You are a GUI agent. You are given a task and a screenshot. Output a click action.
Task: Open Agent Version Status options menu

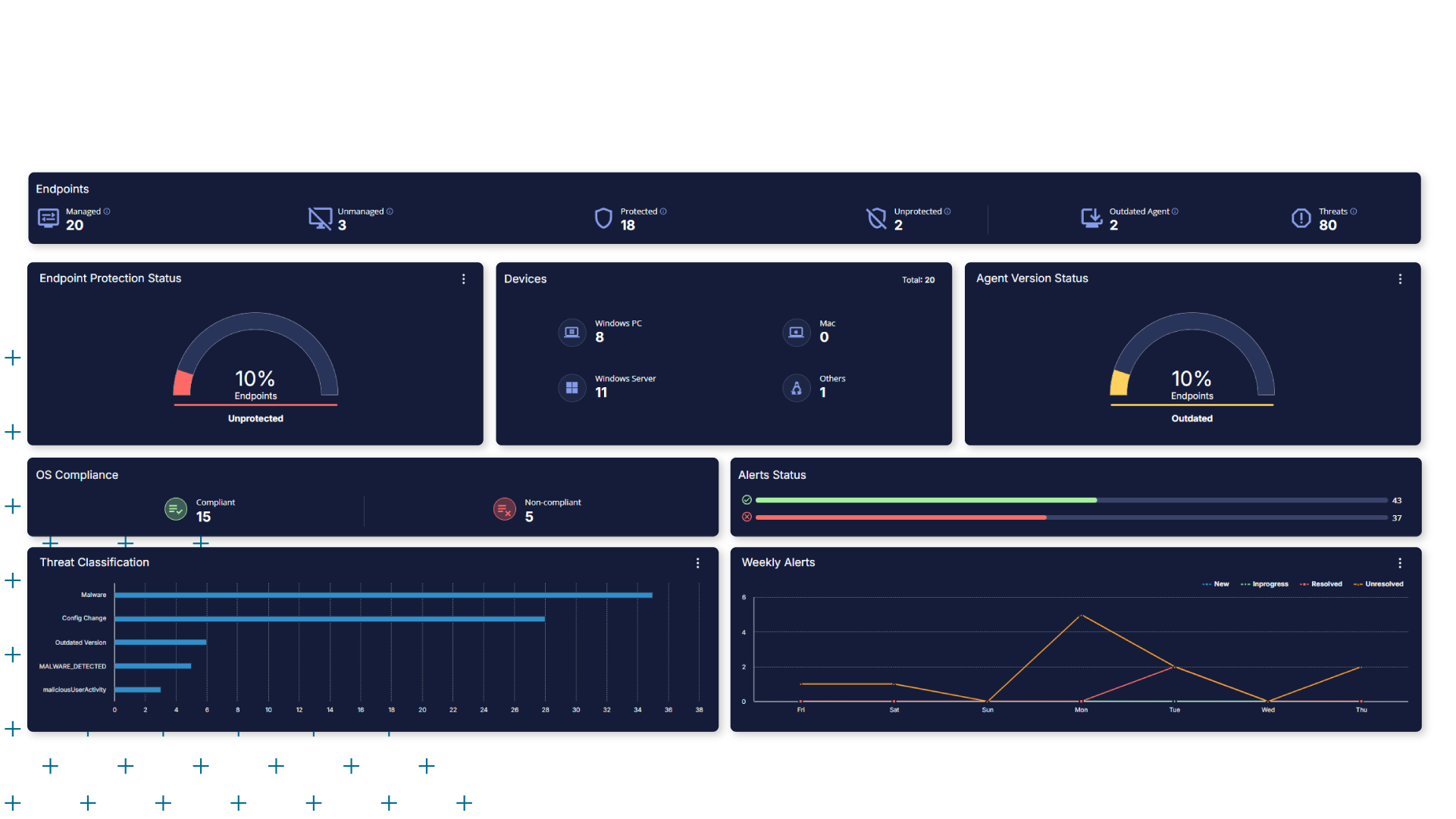click(x=1400, y=279)
